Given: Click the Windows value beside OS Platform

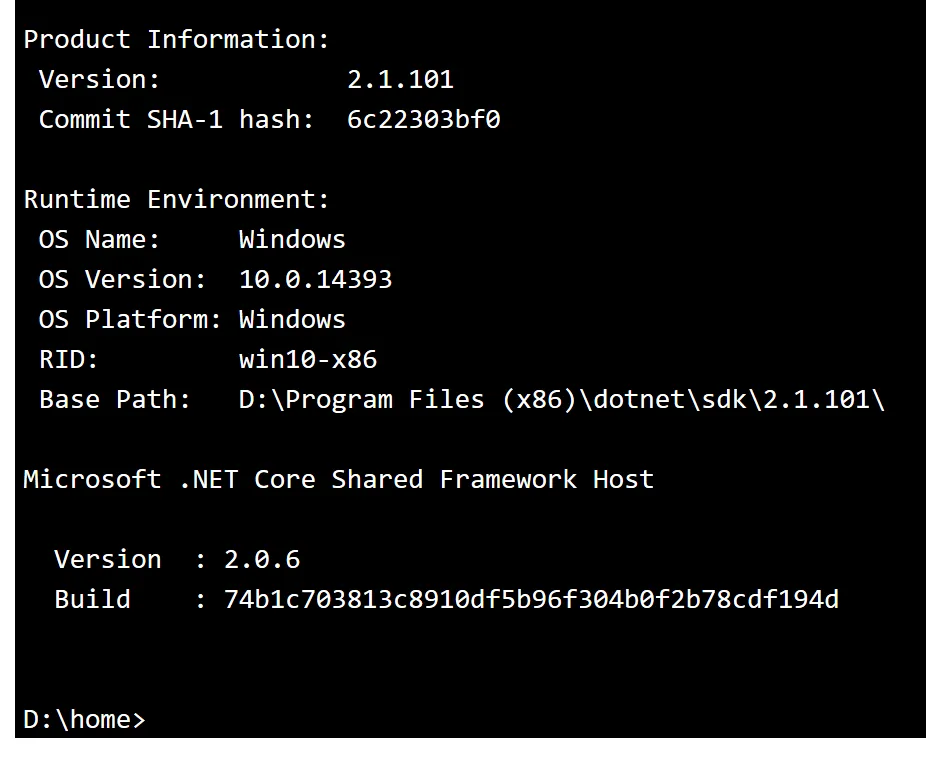Looking at the screenshot, I should tap(292, 320).
